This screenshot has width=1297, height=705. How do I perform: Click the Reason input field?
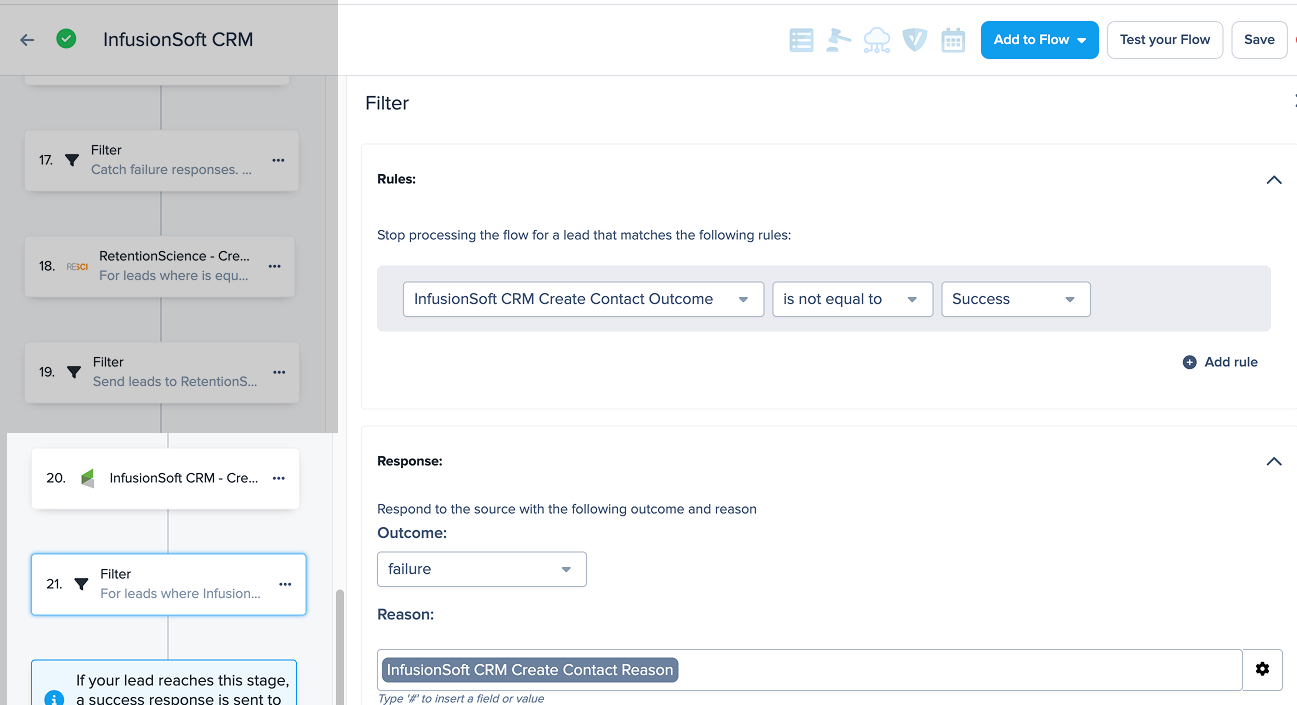(x=809, y=670)
